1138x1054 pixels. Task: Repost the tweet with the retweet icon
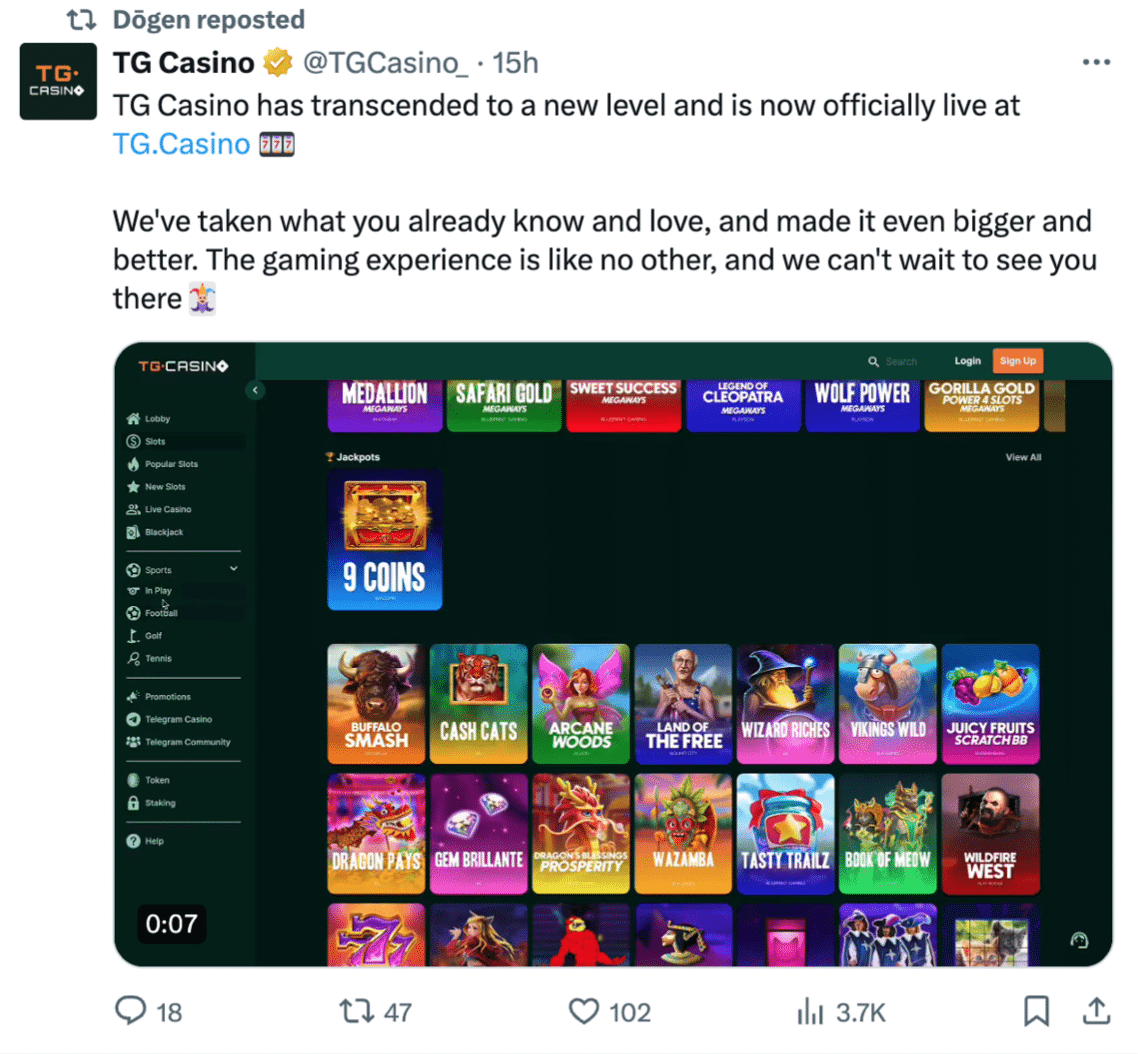point(356,1011)
